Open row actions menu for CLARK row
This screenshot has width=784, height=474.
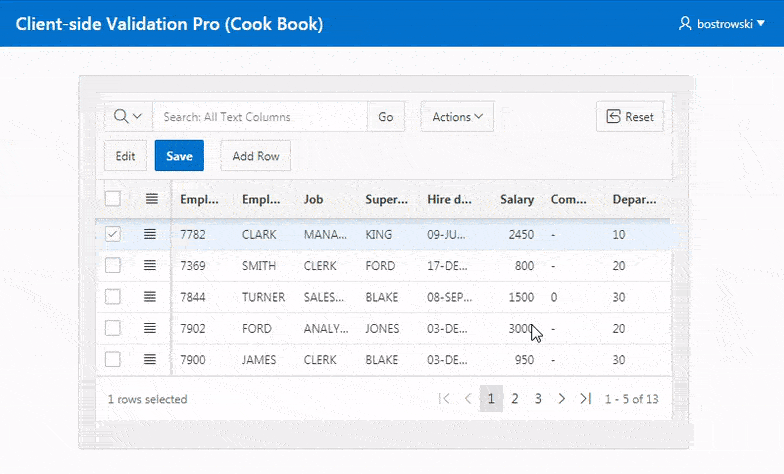click(x=151, y=234)
